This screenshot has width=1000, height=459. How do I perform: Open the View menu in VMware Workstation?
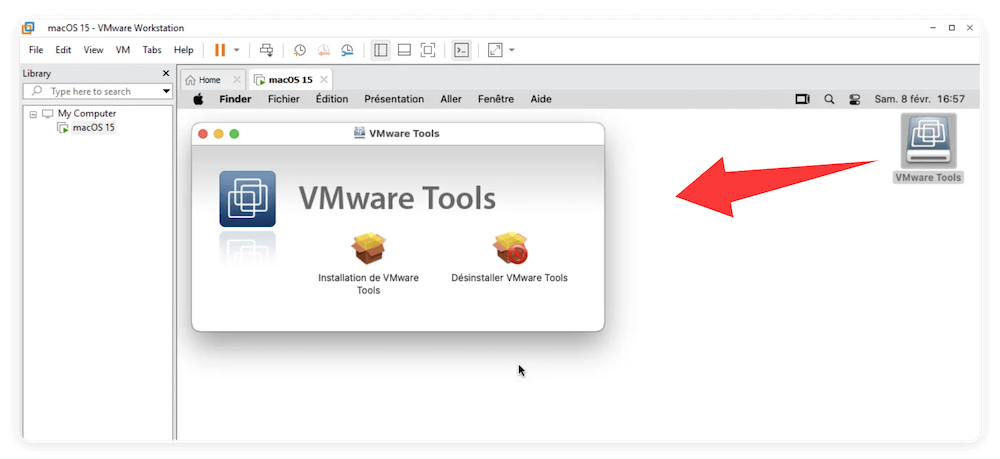pos(93,50)
